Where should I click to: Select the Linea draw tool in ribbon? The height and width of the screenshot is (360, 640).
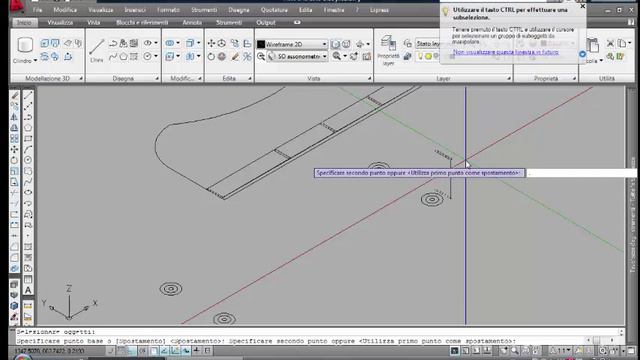click(x=97, y=50)
